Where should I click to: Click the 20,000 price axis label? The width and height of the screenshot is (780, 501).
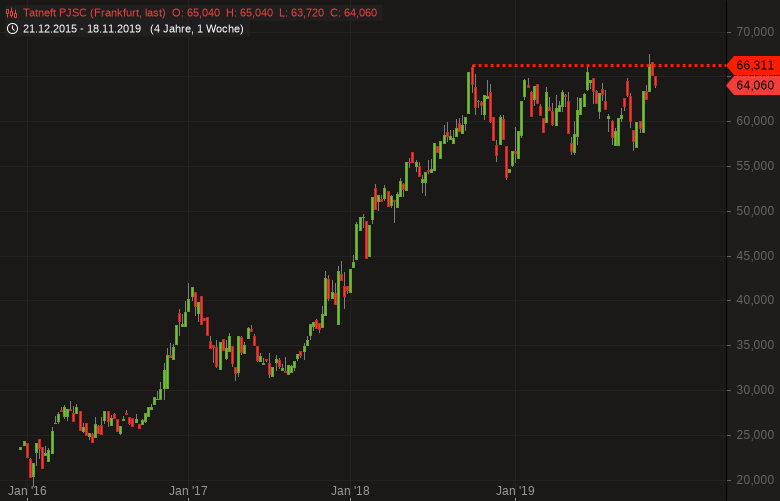click(755, 480)
